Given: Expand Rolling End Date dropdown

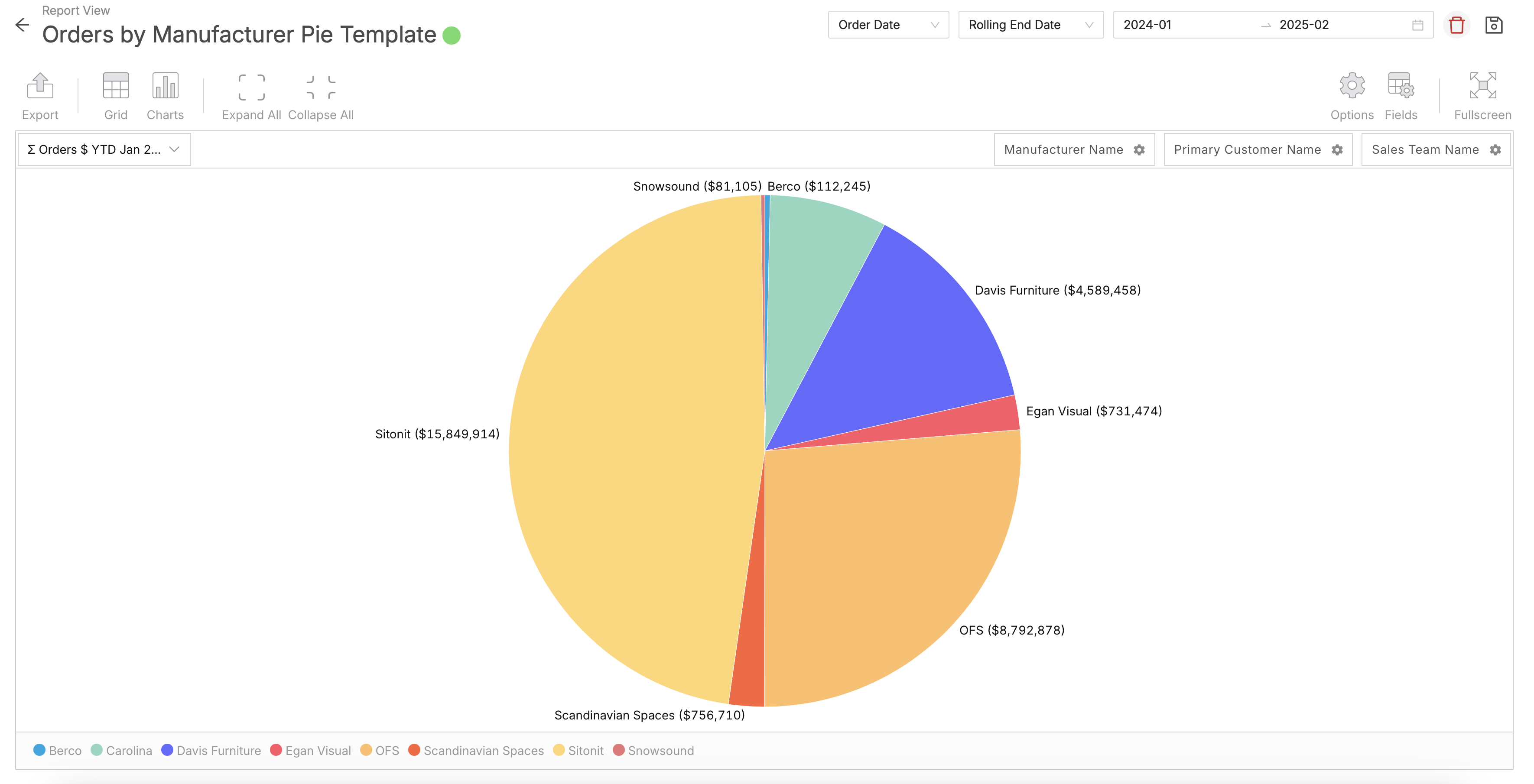Looking at the screenshot, I should [1030, 25].
